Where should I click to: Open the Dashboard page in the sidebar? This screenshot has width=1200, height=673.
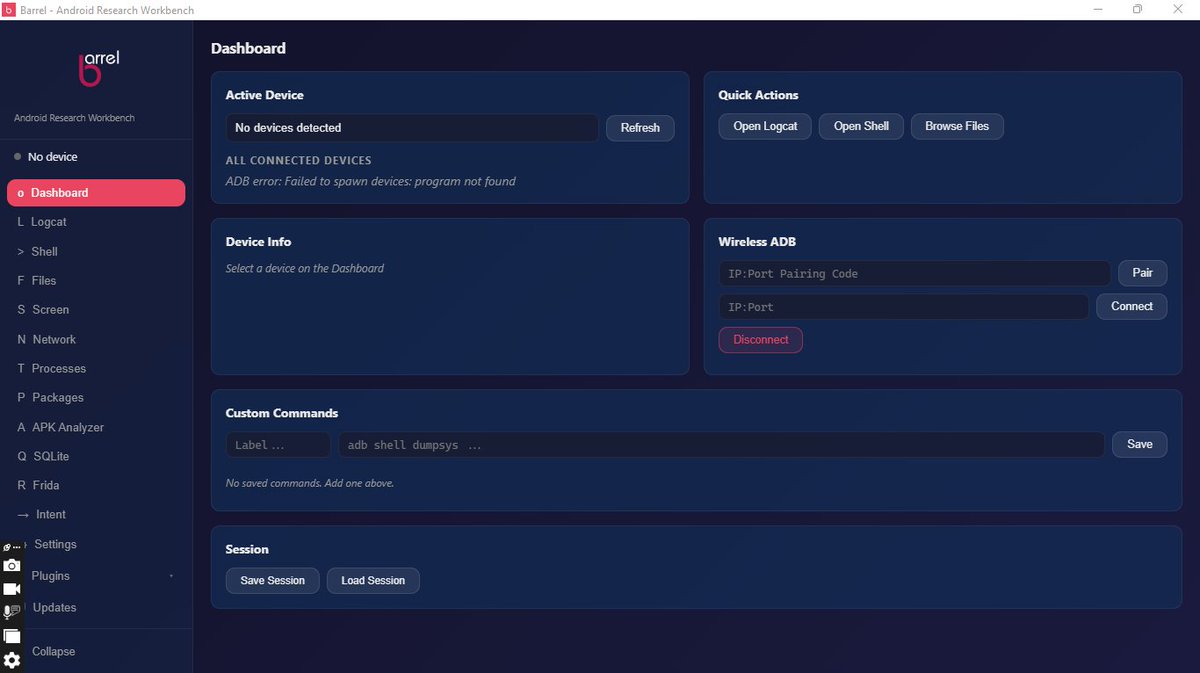[x=96, y=193]
